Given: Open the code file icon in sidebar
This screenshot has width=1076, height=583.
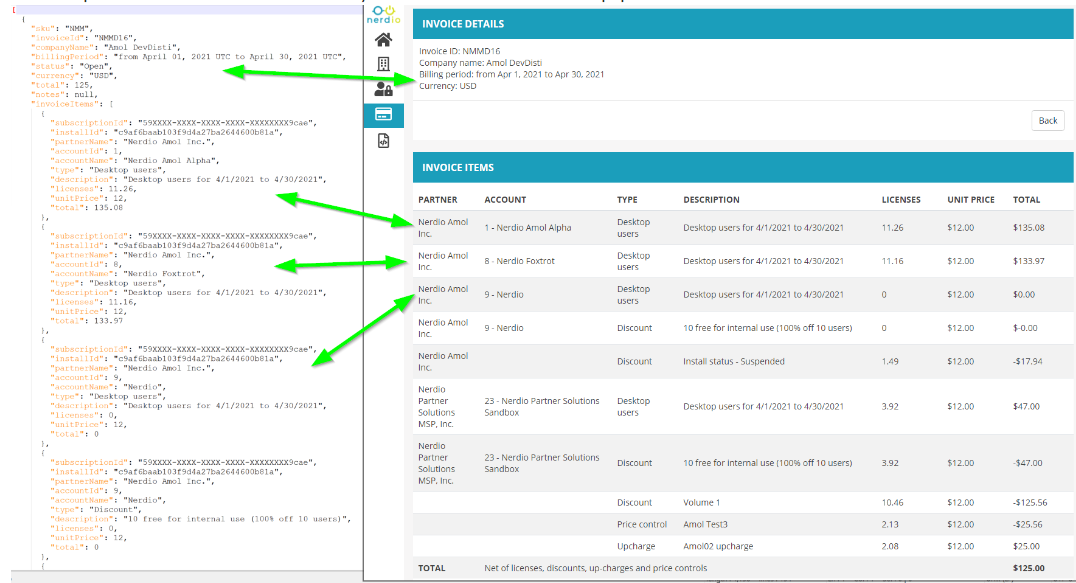Looking at the screenshot, I should coord(384,141).
